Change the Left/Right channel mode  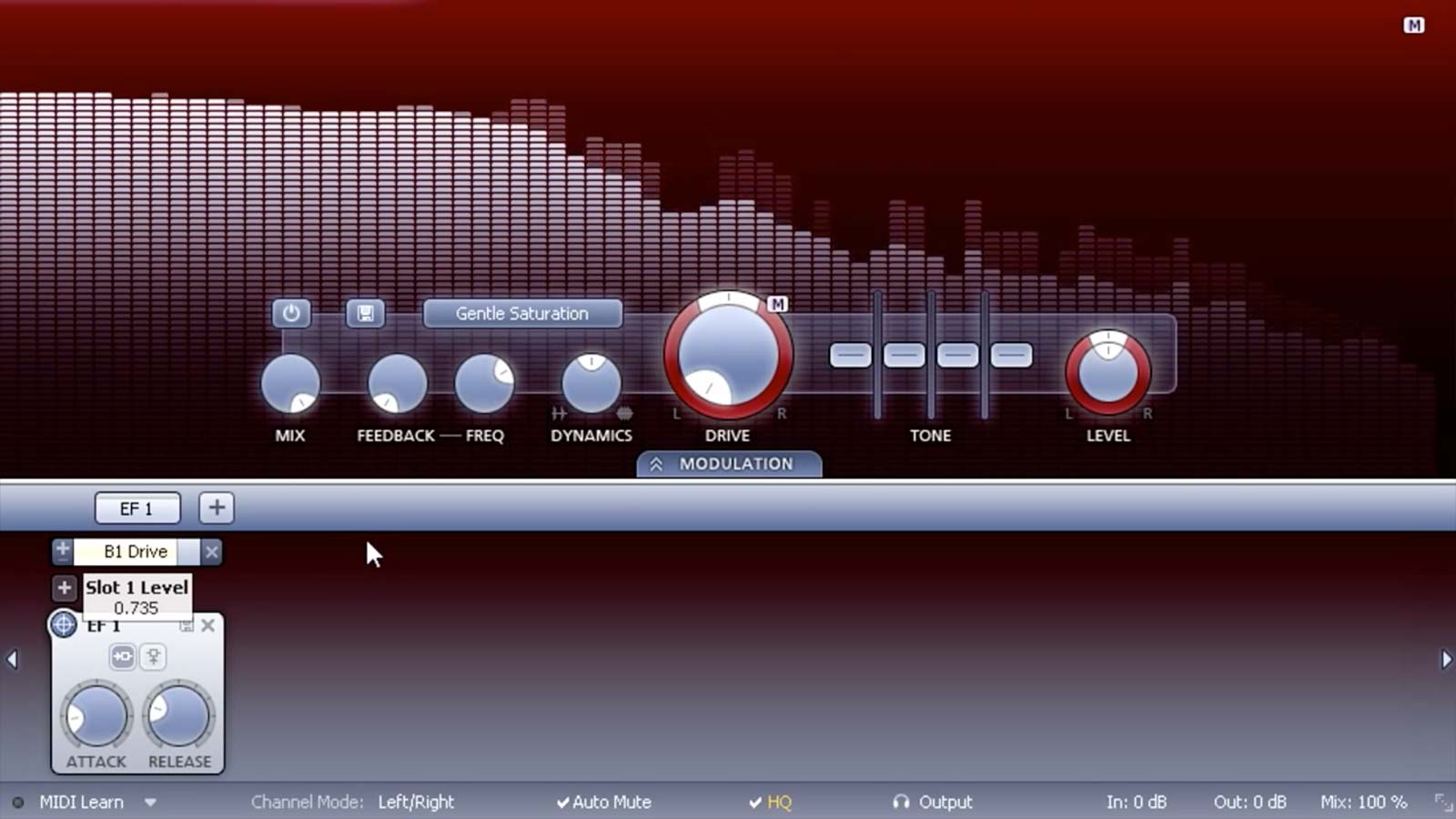(415, 803)
